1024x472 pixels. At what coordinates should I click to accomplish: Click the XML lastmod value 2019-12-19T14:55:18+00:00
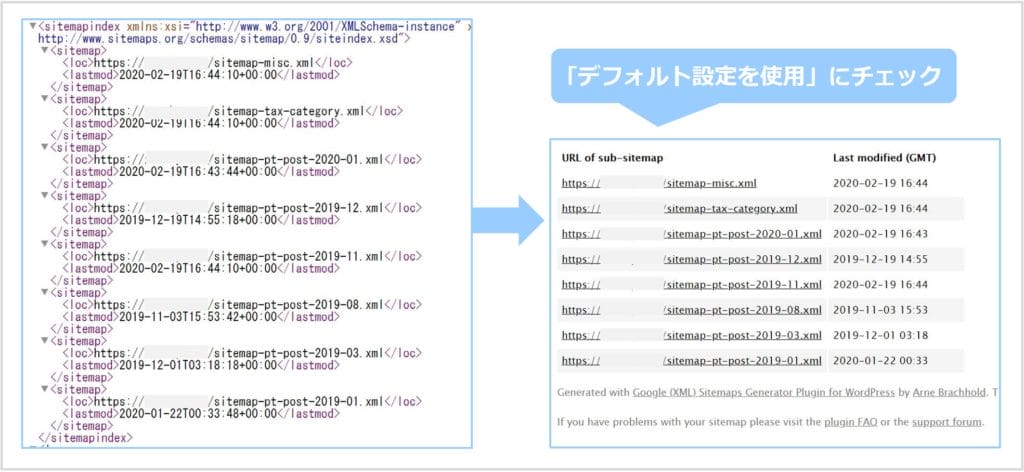point(198,220)
